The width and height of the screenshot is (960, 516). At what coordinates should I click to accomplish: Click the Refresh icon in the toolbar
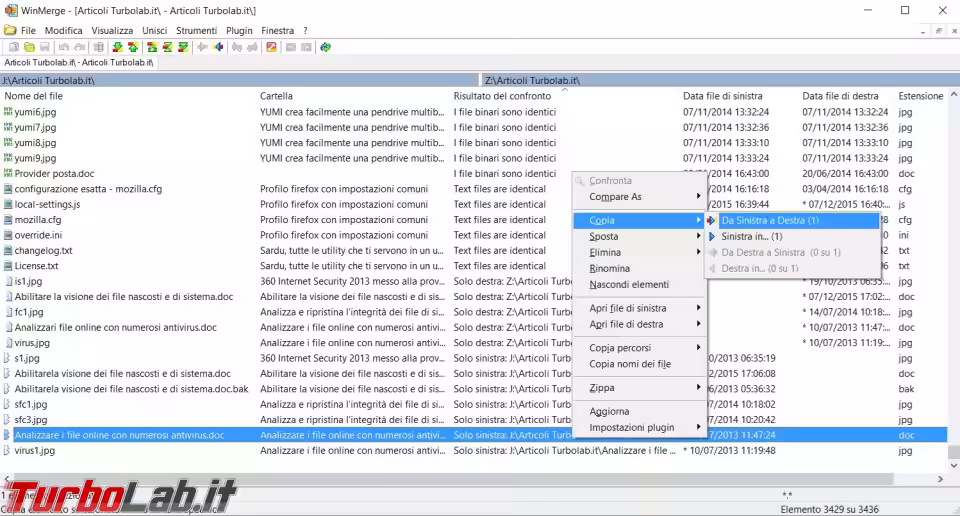point(325,47)
